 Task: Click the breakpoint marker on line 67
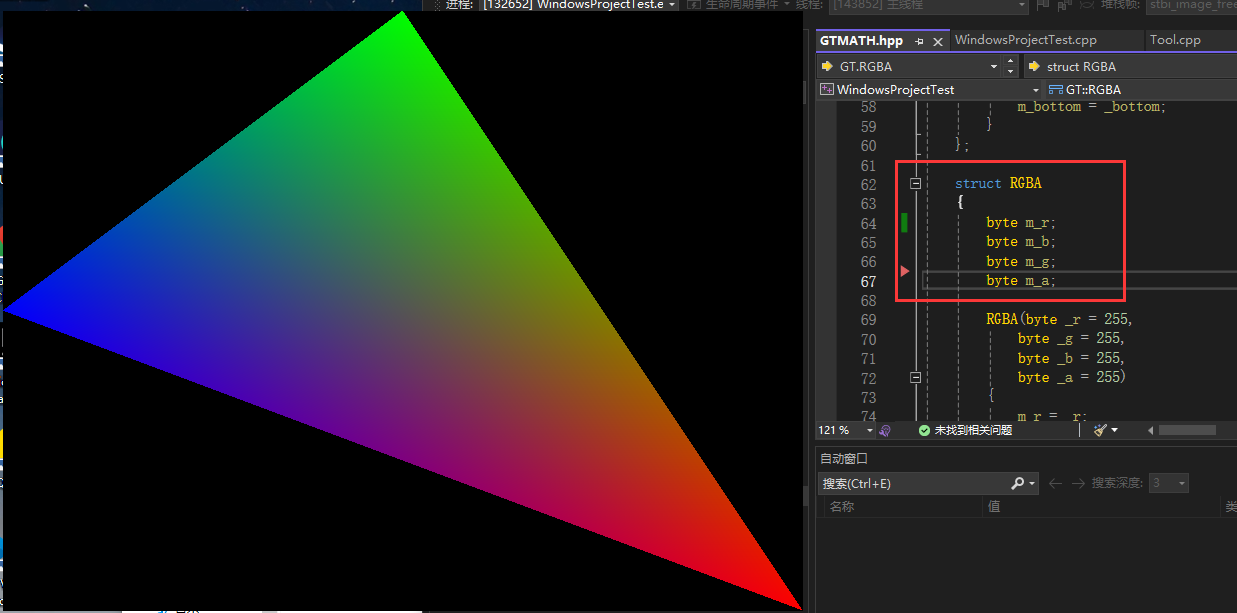click(x=905, y=271)
